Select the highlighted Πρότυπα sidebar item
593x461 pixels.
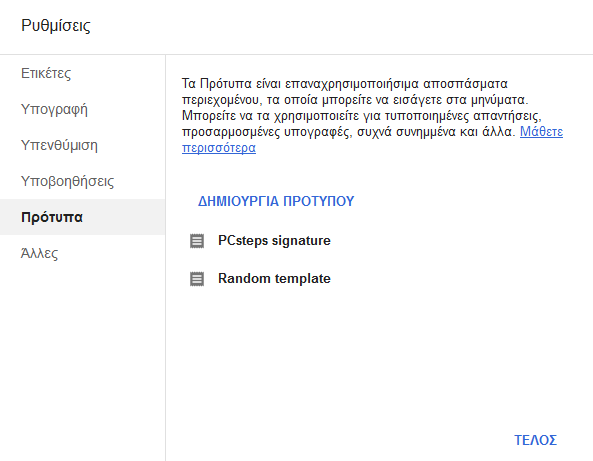[82, 217]
